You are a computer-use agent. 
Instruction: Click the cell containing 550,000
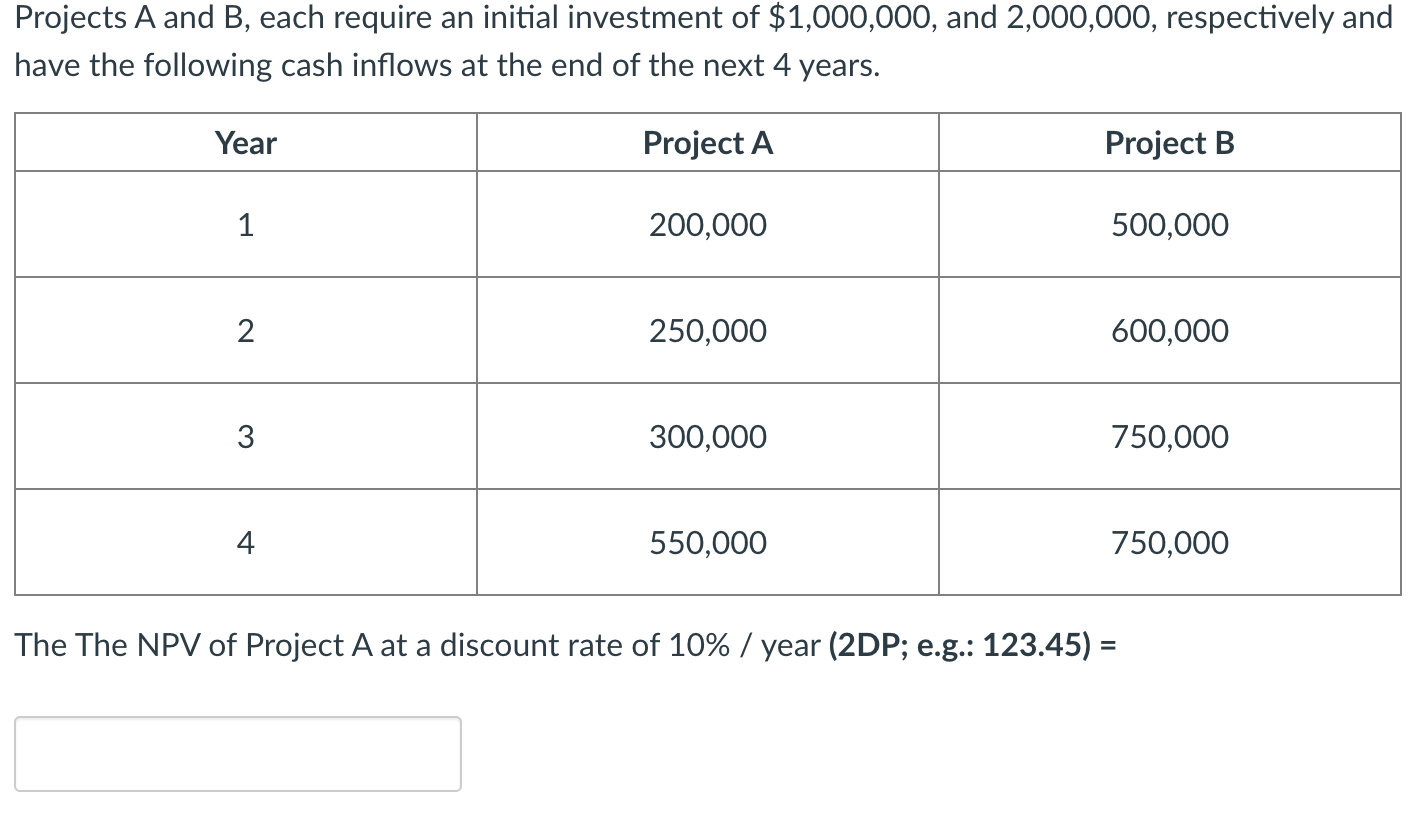tap(707, 542)
